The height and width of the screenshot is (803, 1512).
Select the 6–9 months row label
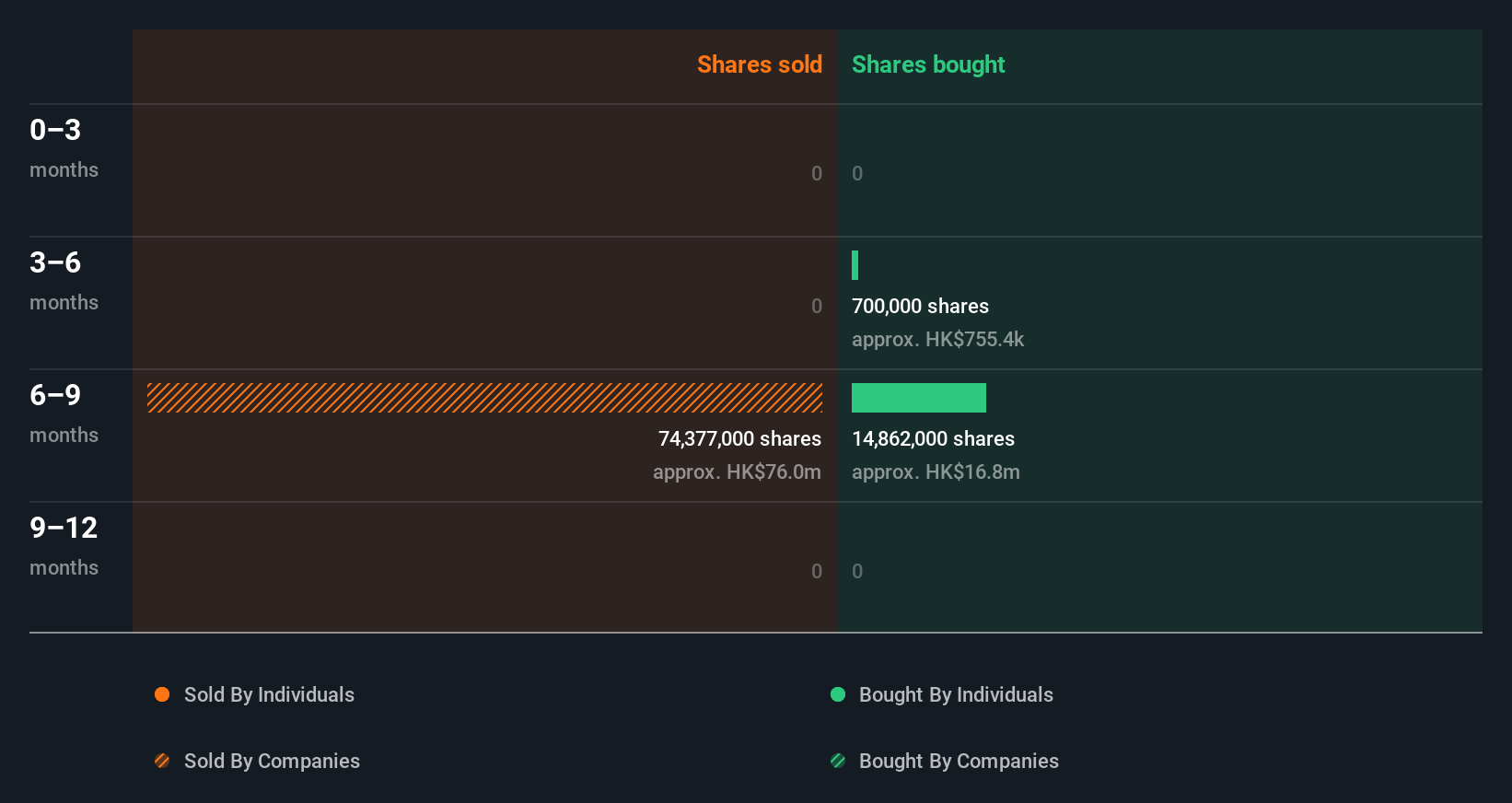click(x=64, y=413)
